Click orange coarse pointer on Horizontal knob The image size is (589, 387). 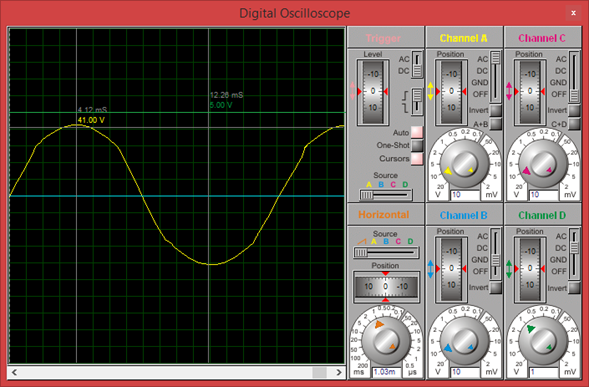(379, 324)
